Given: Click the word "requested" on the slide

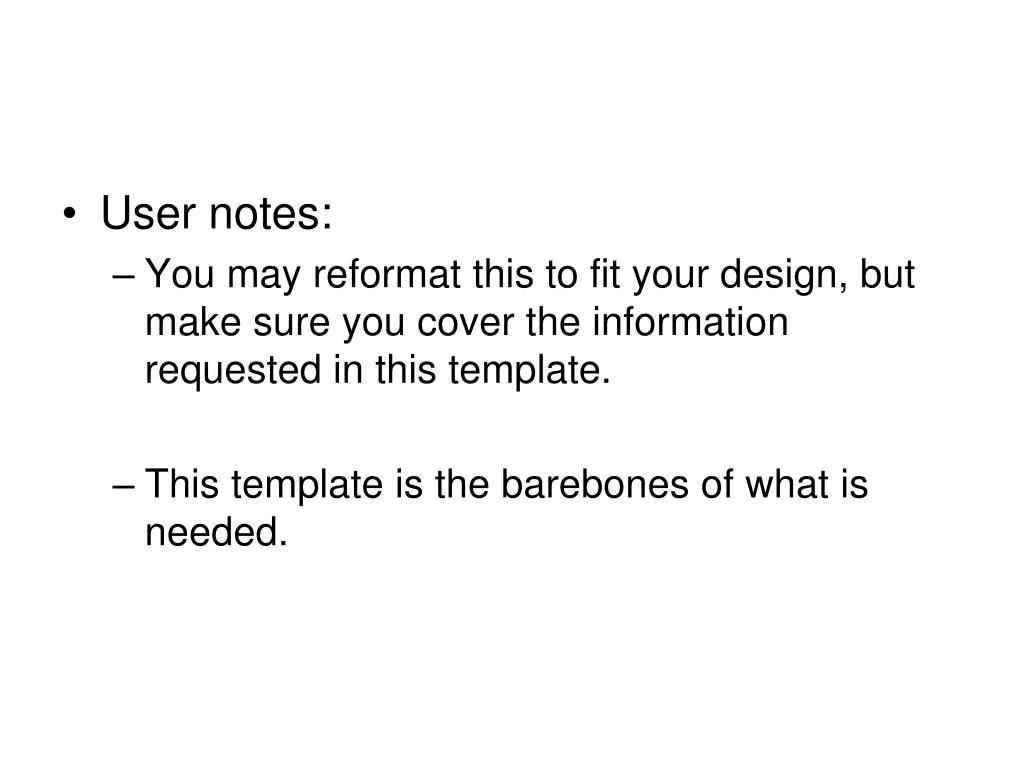Looking at the screenshot, I should click(233, 372).
